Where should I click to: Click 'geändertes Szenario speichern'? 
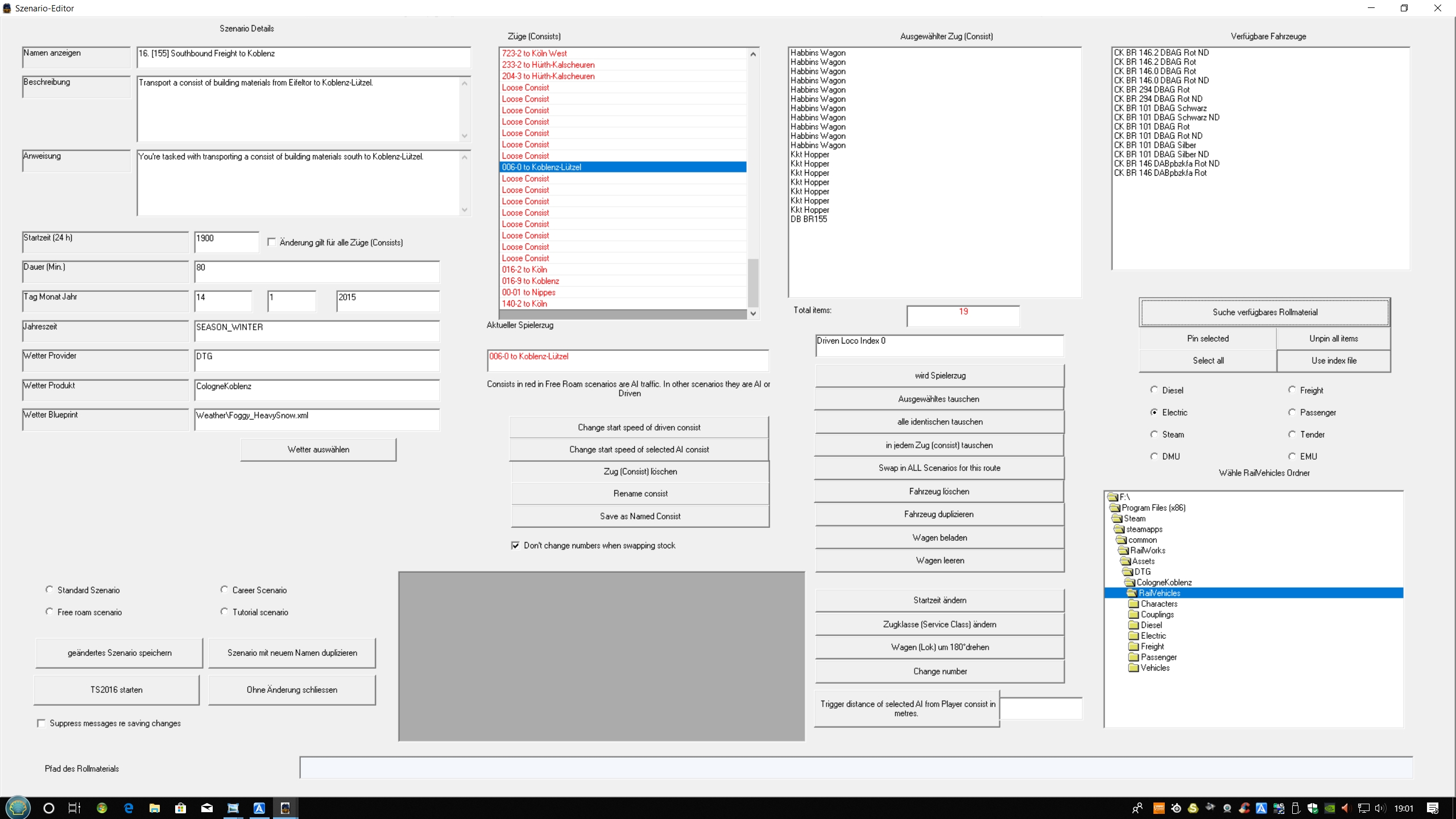click(x=119, y=653)
